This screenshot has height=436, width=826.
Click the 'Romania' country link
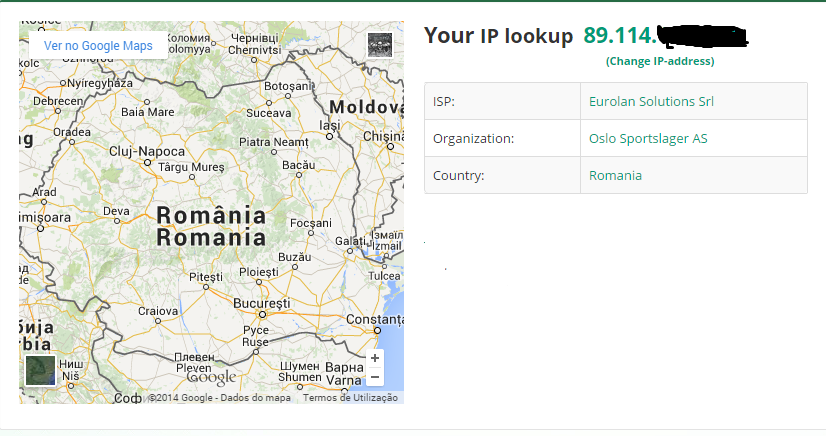coord(615,175)
